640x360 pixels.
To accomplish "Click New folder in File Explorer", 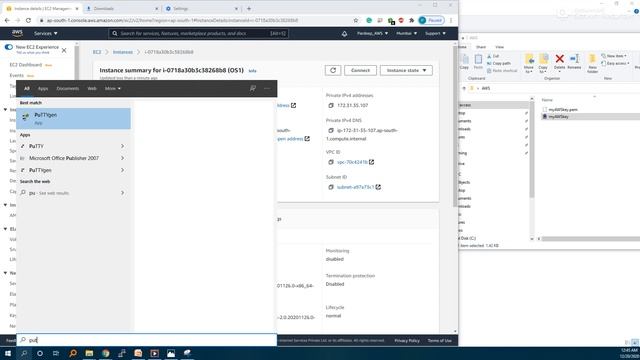I will coord(592,63).
